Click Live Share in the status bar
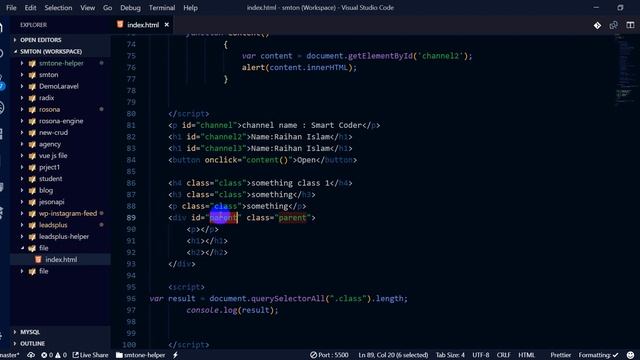Image resolution: width=640 pixels, height=360 pixels. (x=91, y=355)
